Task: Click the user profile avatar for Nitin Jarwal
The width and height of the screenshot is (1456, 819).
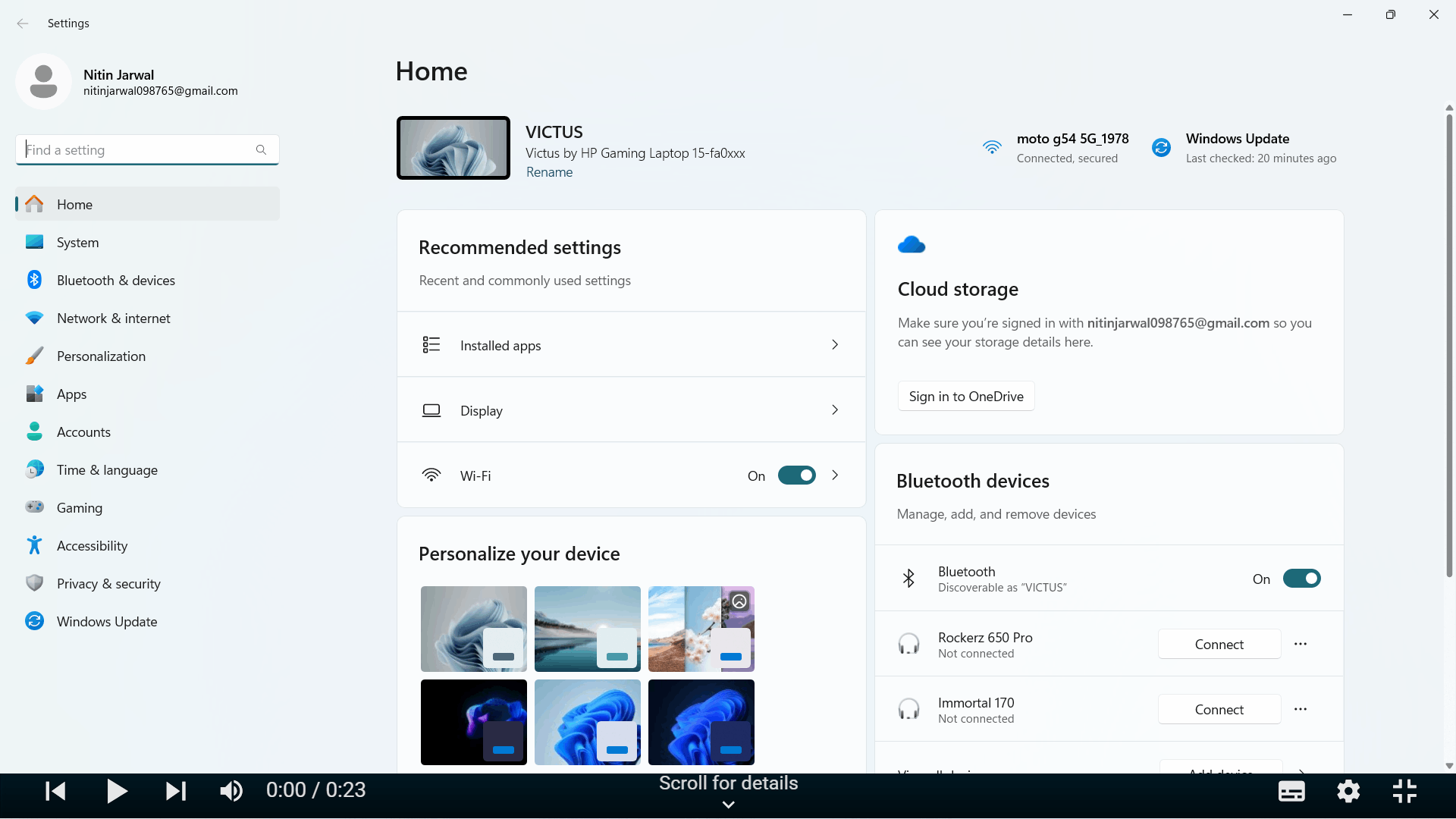Action: (x=43, y=81)
